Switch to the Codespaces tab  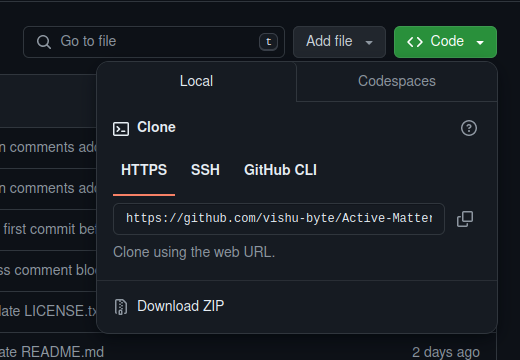tap(397, 81)
